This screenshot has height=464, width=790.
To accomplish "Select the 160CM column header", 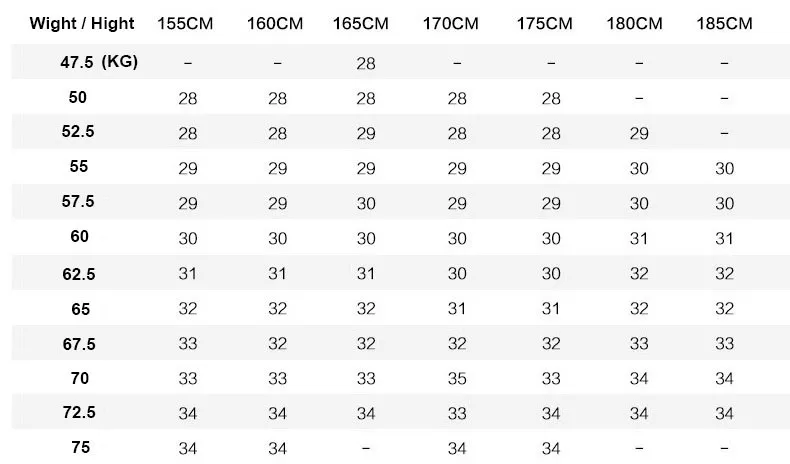I will (275, 24).
